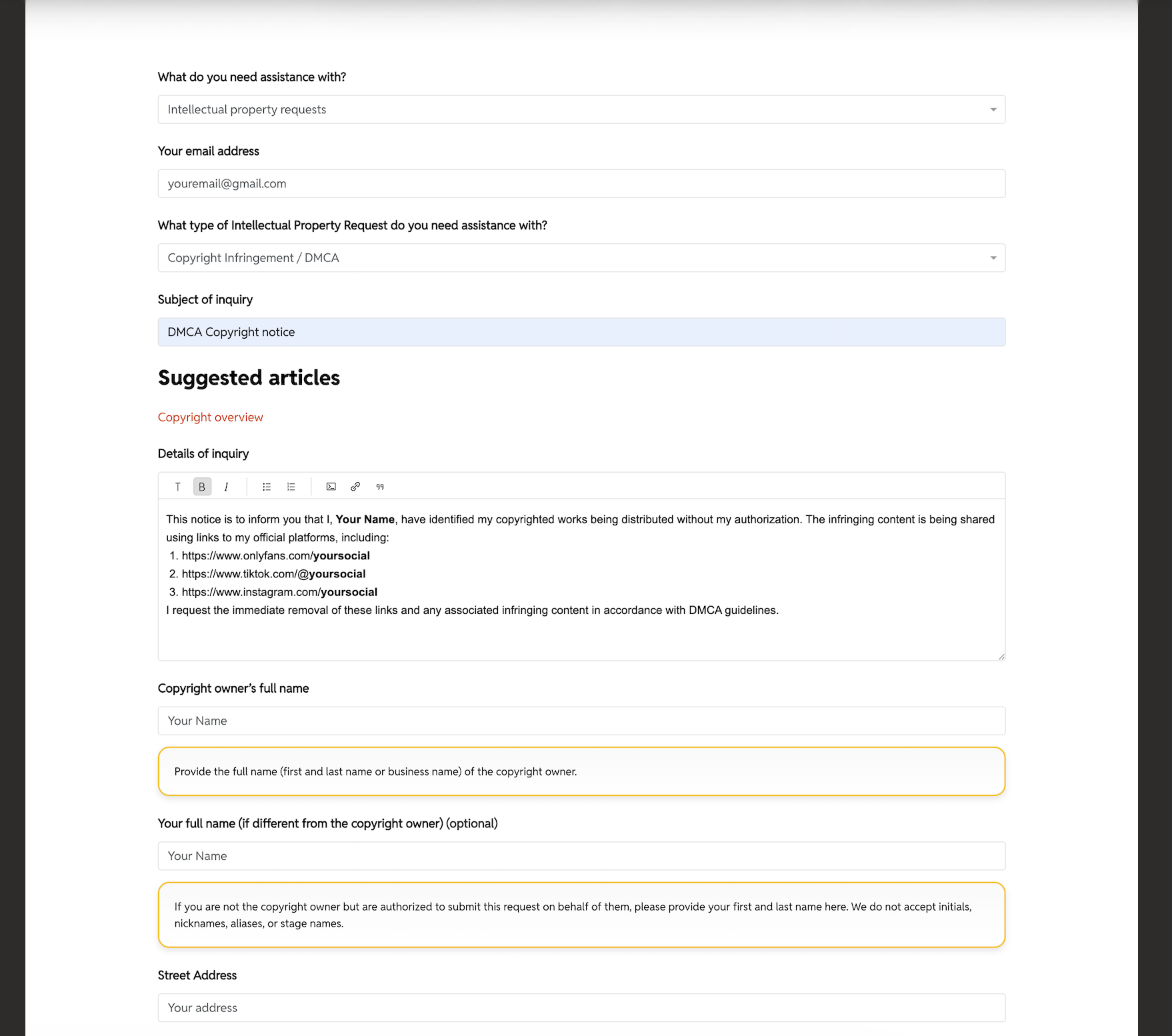Click the Copyright owner's full name field
The height and width of the screenshot is (1036, 1172).
(581, 721)
